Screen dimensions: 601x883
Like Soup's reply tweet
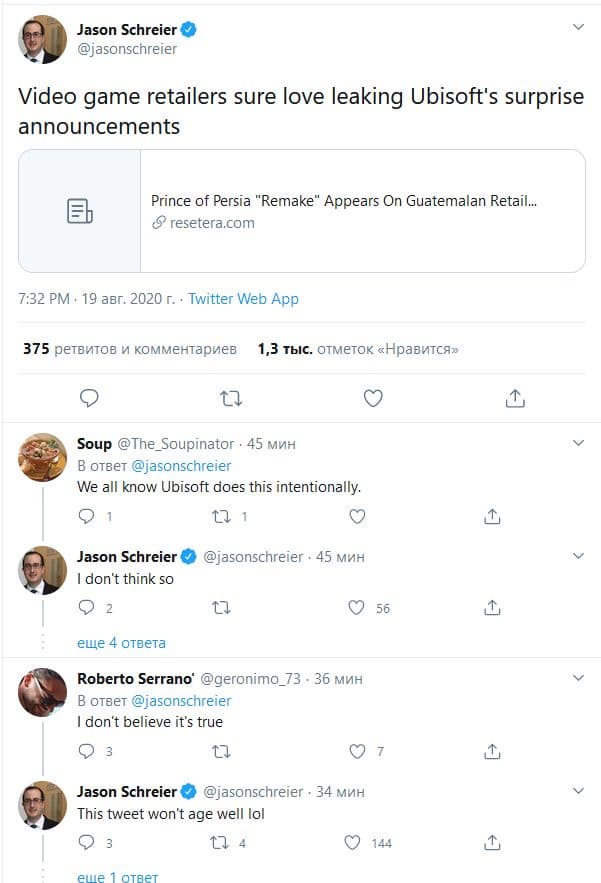[357, 517]
